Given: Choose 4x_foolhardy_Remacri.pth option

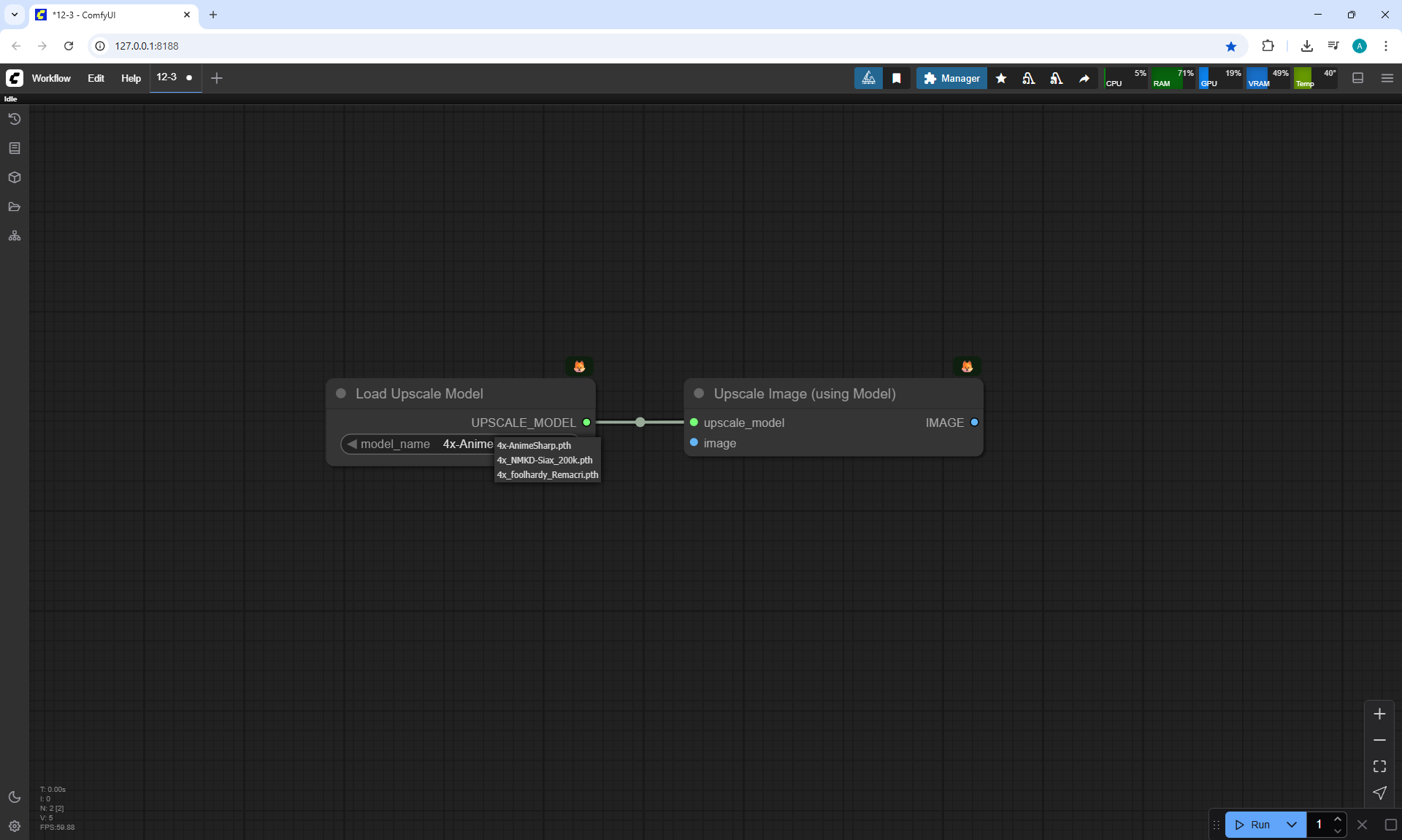Looking at the screenshot, I should pos(548,475).
